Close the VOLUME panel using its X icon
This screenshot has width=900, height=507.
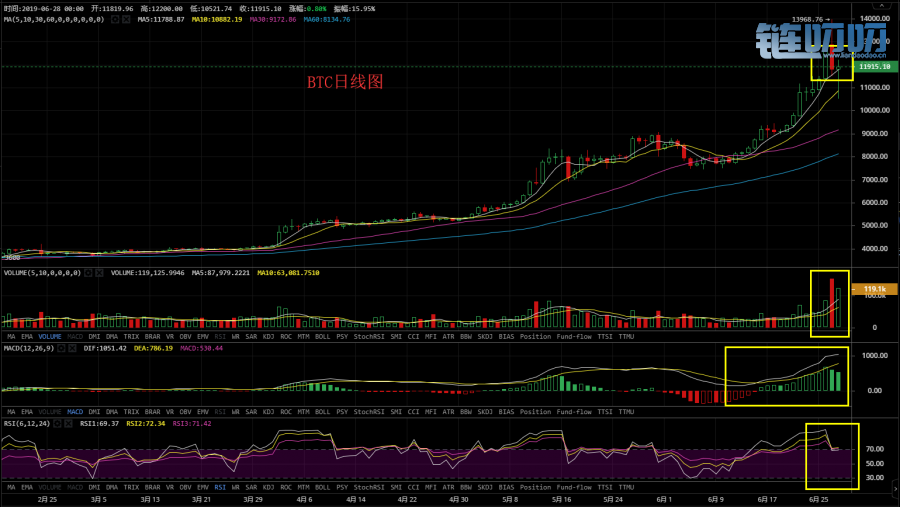pyautogui.click(x=100, y=273)
